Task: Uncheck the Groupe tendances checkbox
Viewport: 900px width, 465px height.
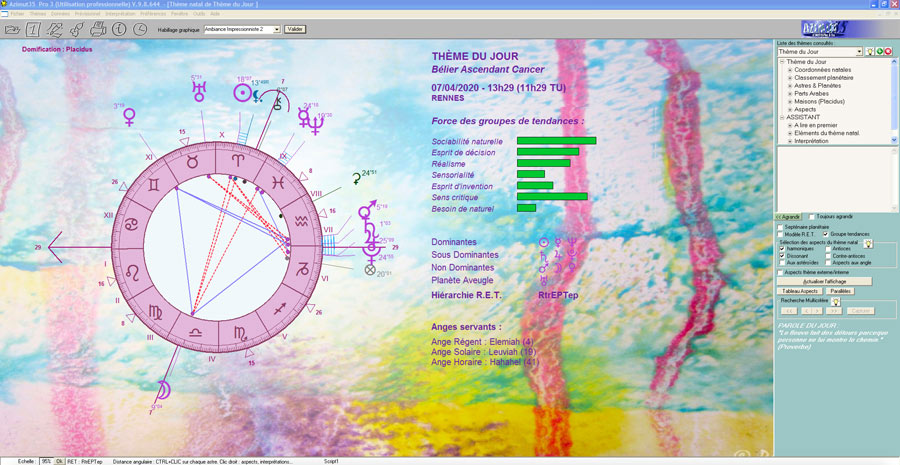Action: (x=826, y=234)
